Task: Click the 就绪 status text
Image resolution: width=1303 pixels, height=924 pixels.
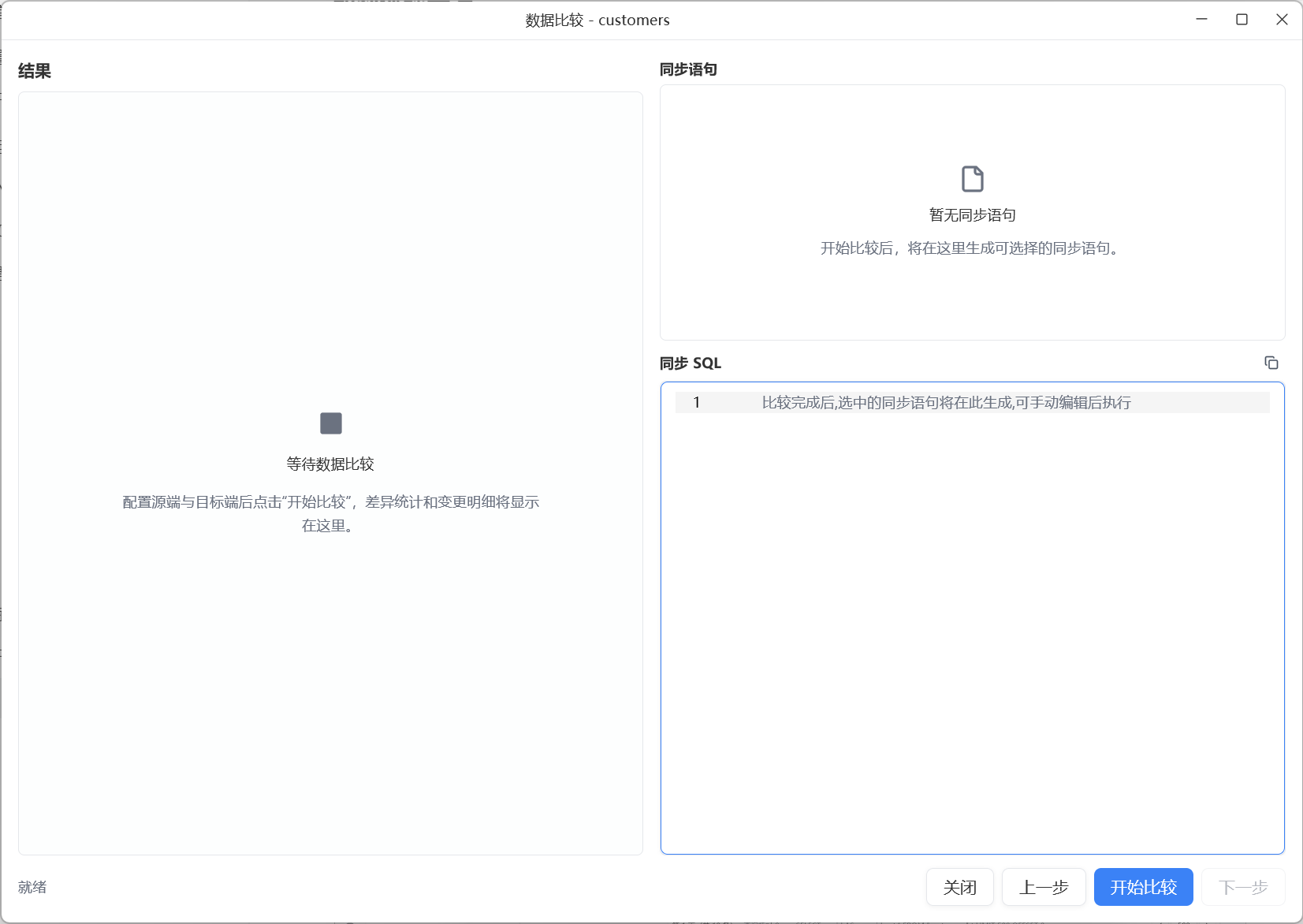Action: click(32, 887)
